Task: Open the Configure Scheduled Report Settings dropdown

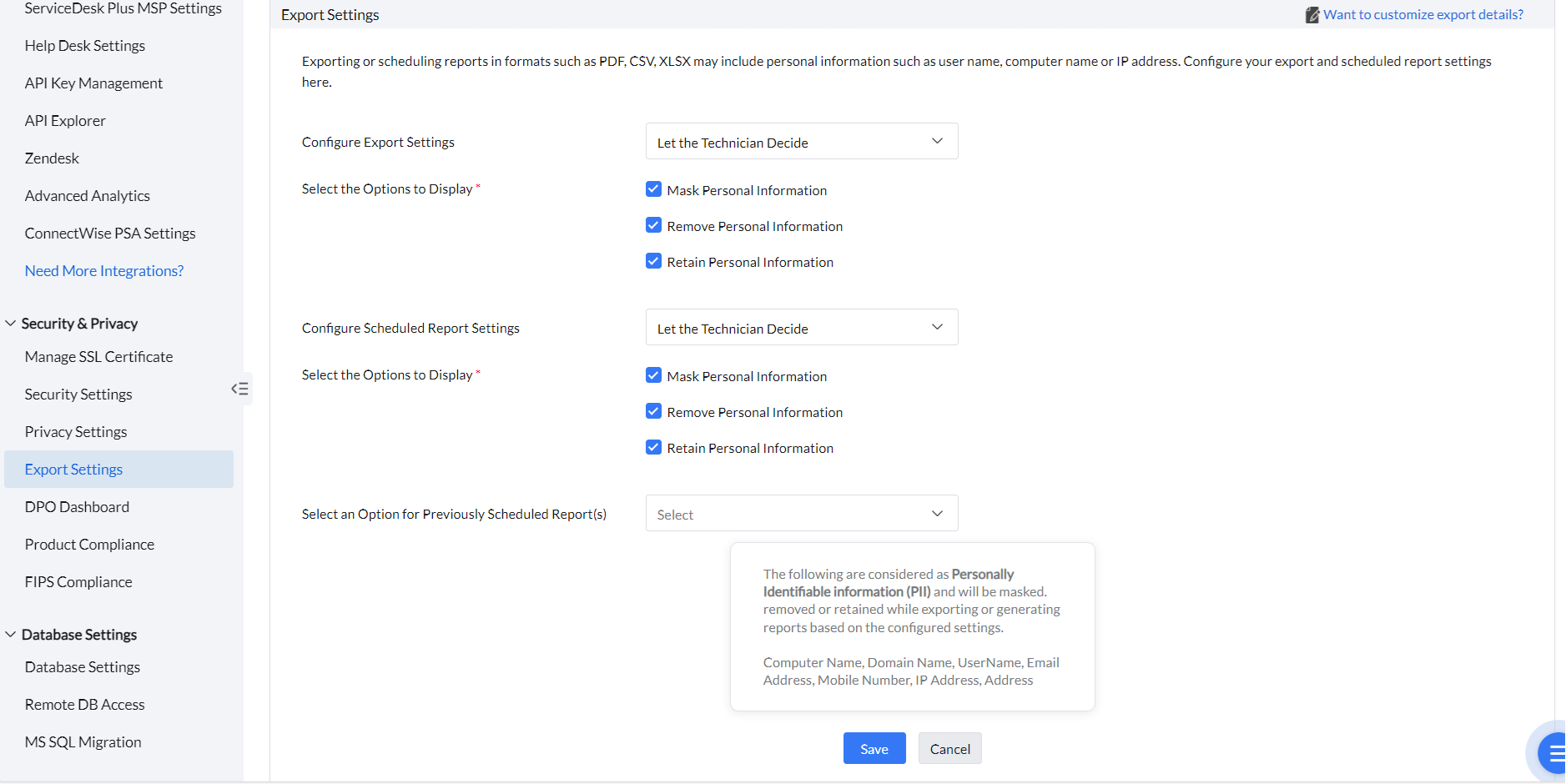Action: [801, 328]
